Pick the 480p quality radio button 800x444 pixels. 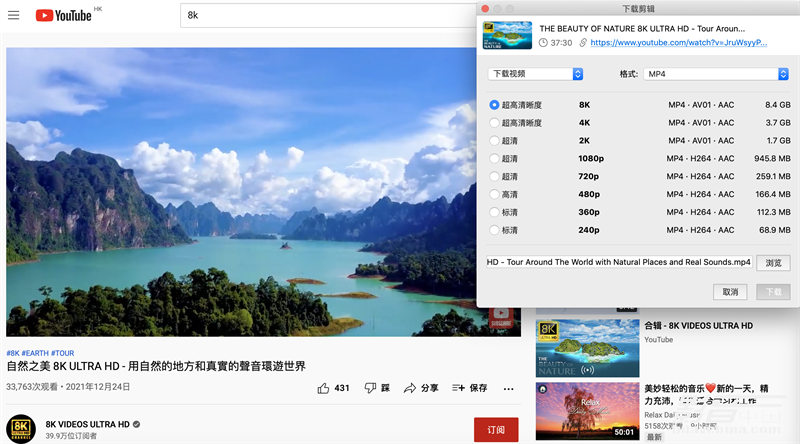coord(494,194)
